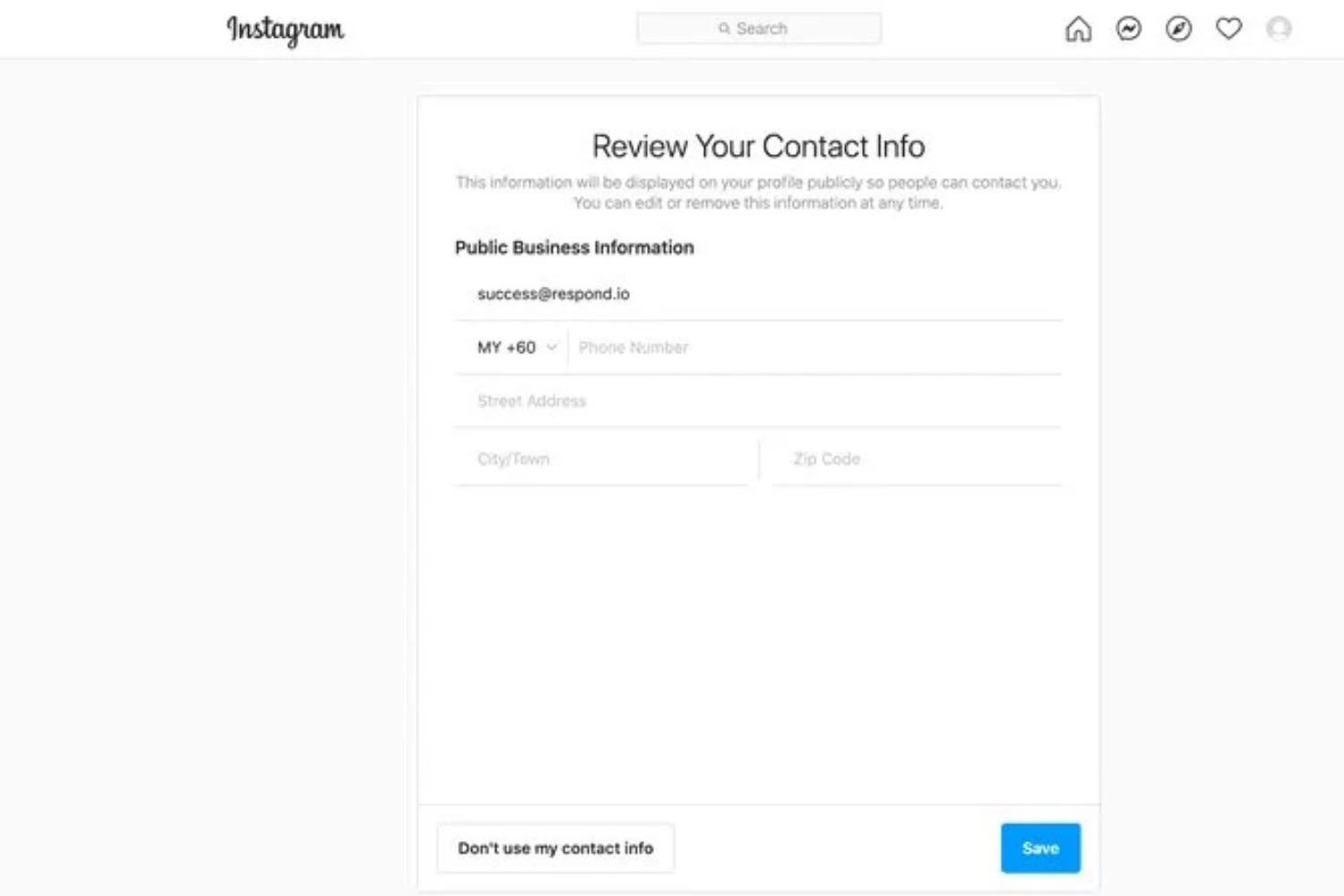Screen dimensions: 1344x896
Task: Focus the Search input box
Action: (759, 29)
